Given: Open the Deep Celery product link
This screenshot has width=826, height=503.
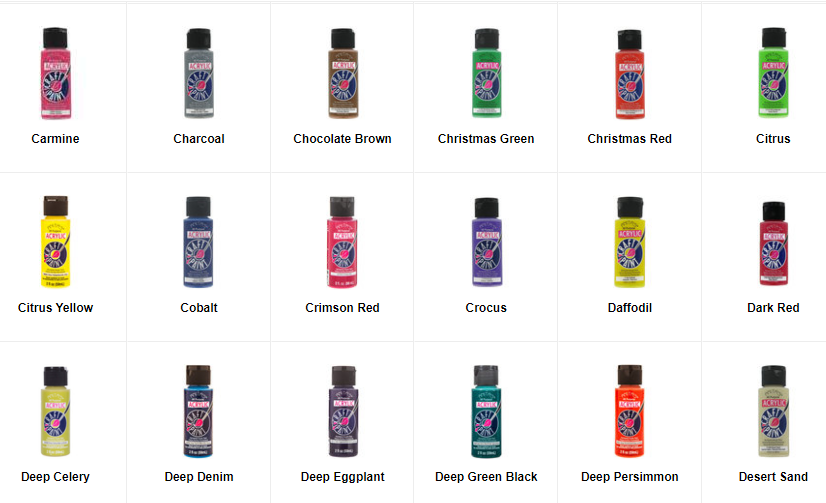Looking at the screenshot, I should [55, 477].
